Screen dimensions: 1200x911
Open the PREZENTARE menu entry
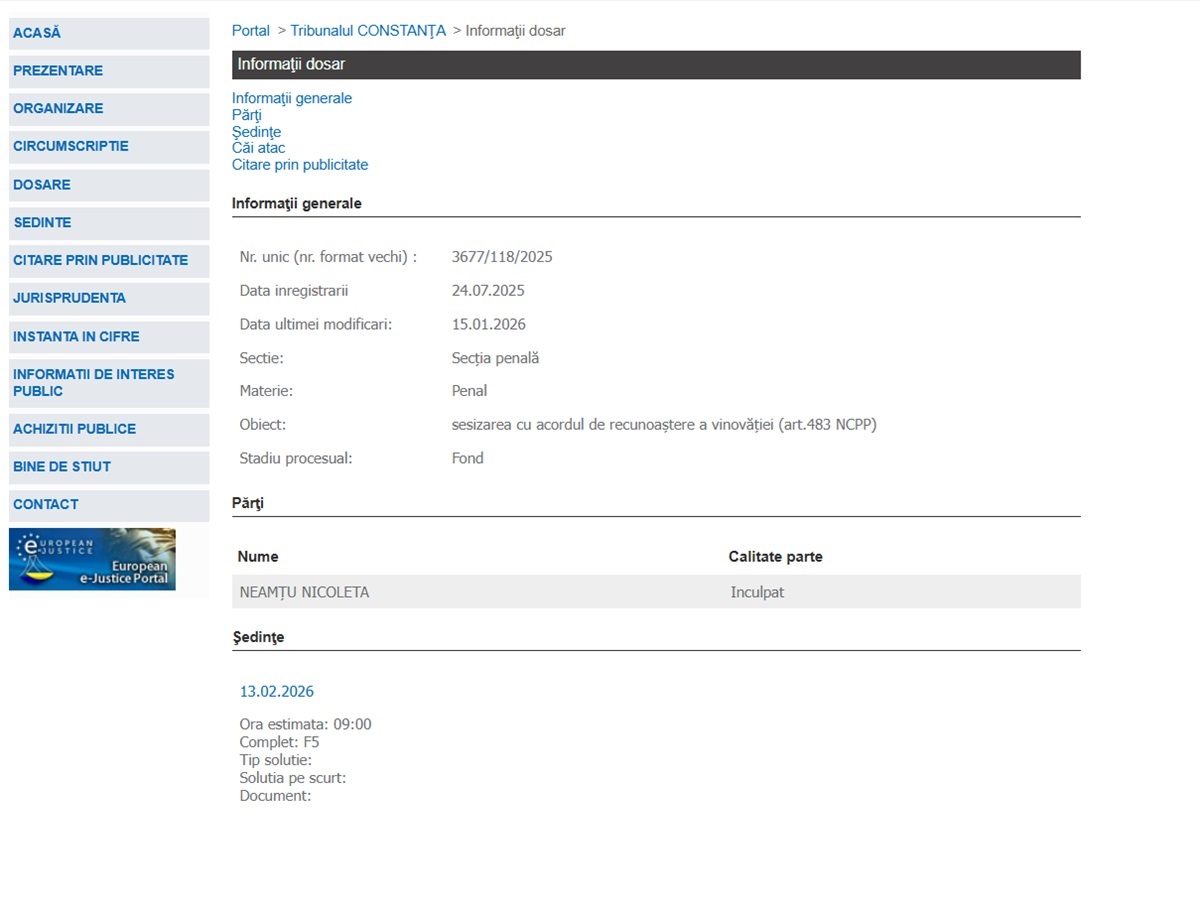[109, 71]
